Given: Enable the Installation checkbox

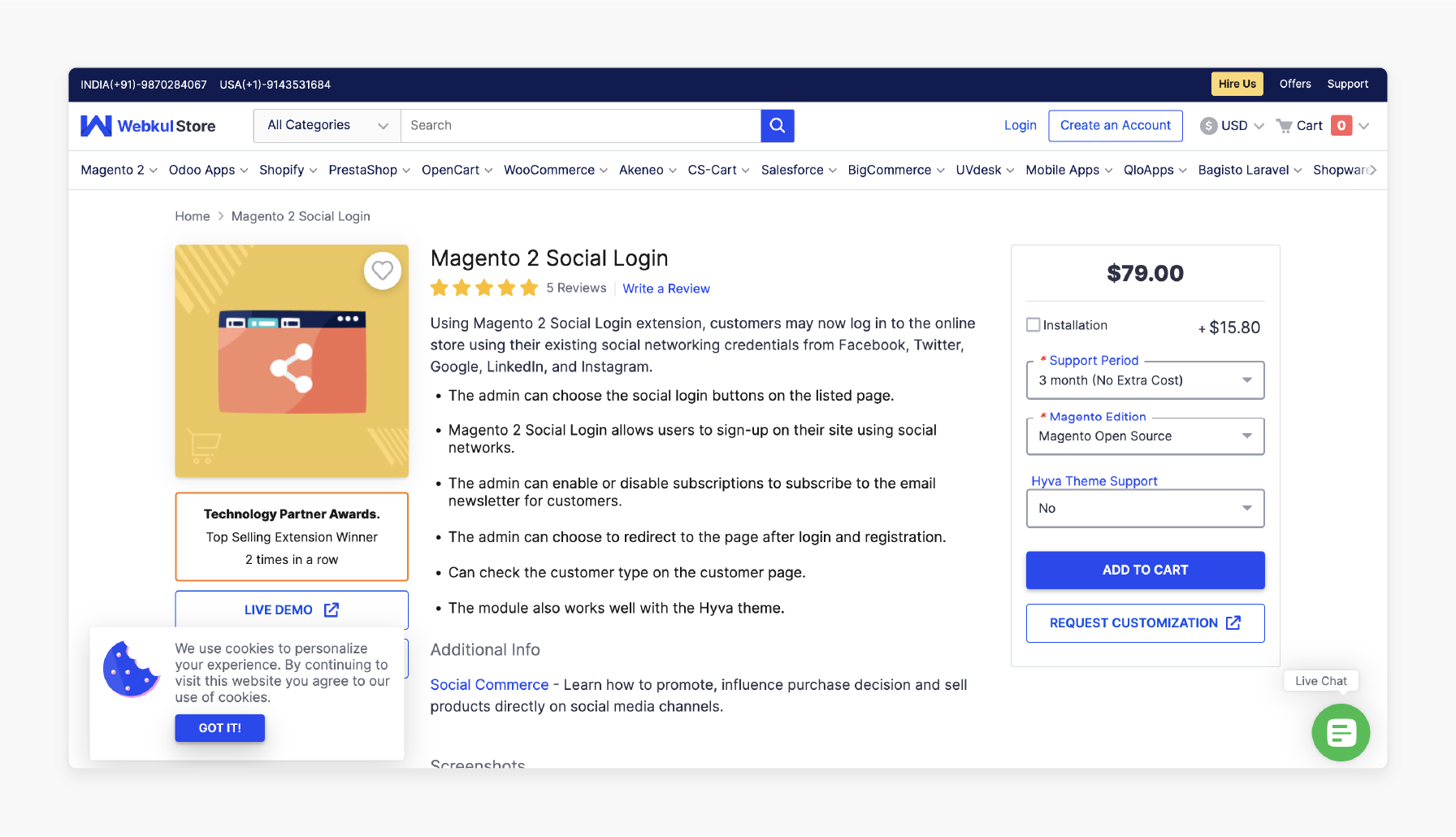Looking at the screenshot, I should click(1033, 325).
